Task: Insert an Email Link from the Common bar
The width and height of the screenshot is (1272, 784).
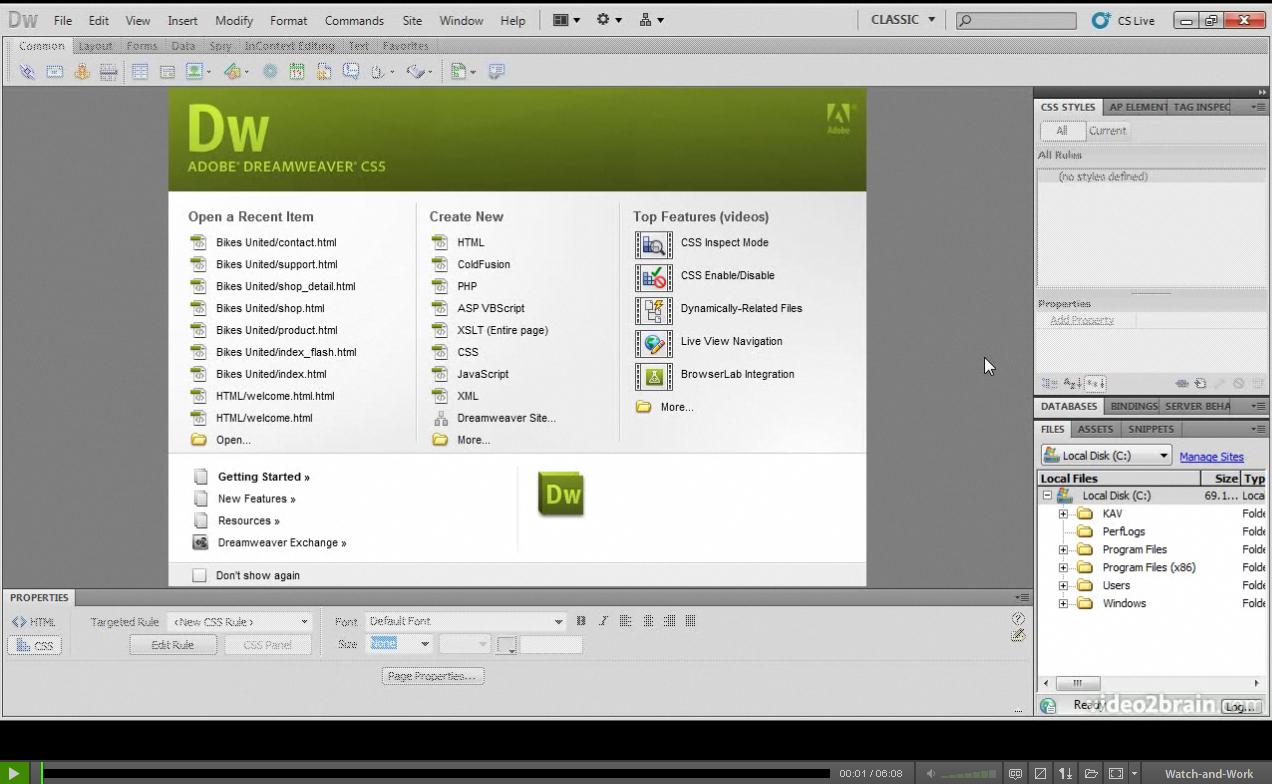Action: (x=54, y=71)
